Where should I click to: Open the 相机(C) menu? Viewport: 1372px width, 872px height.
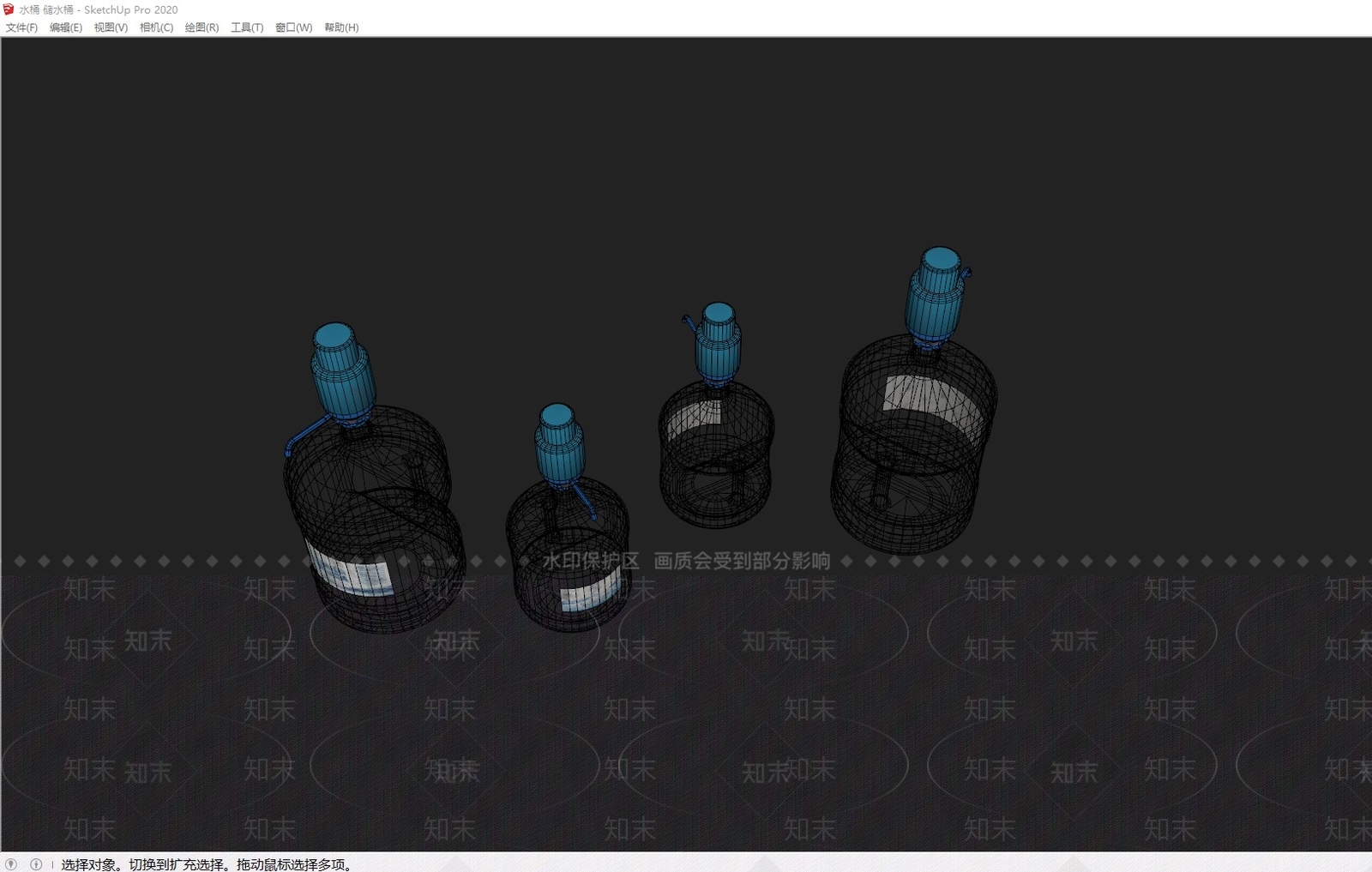[x=156, y=27]
